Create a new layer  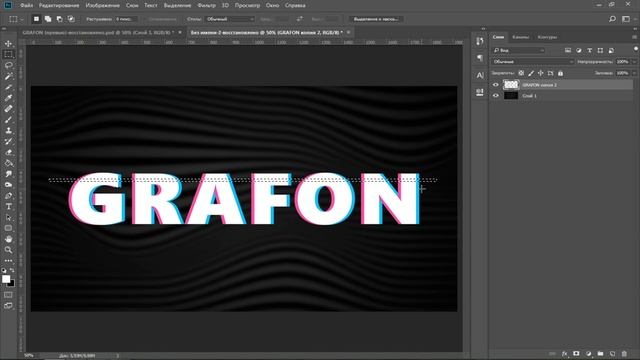coord(612,353)
